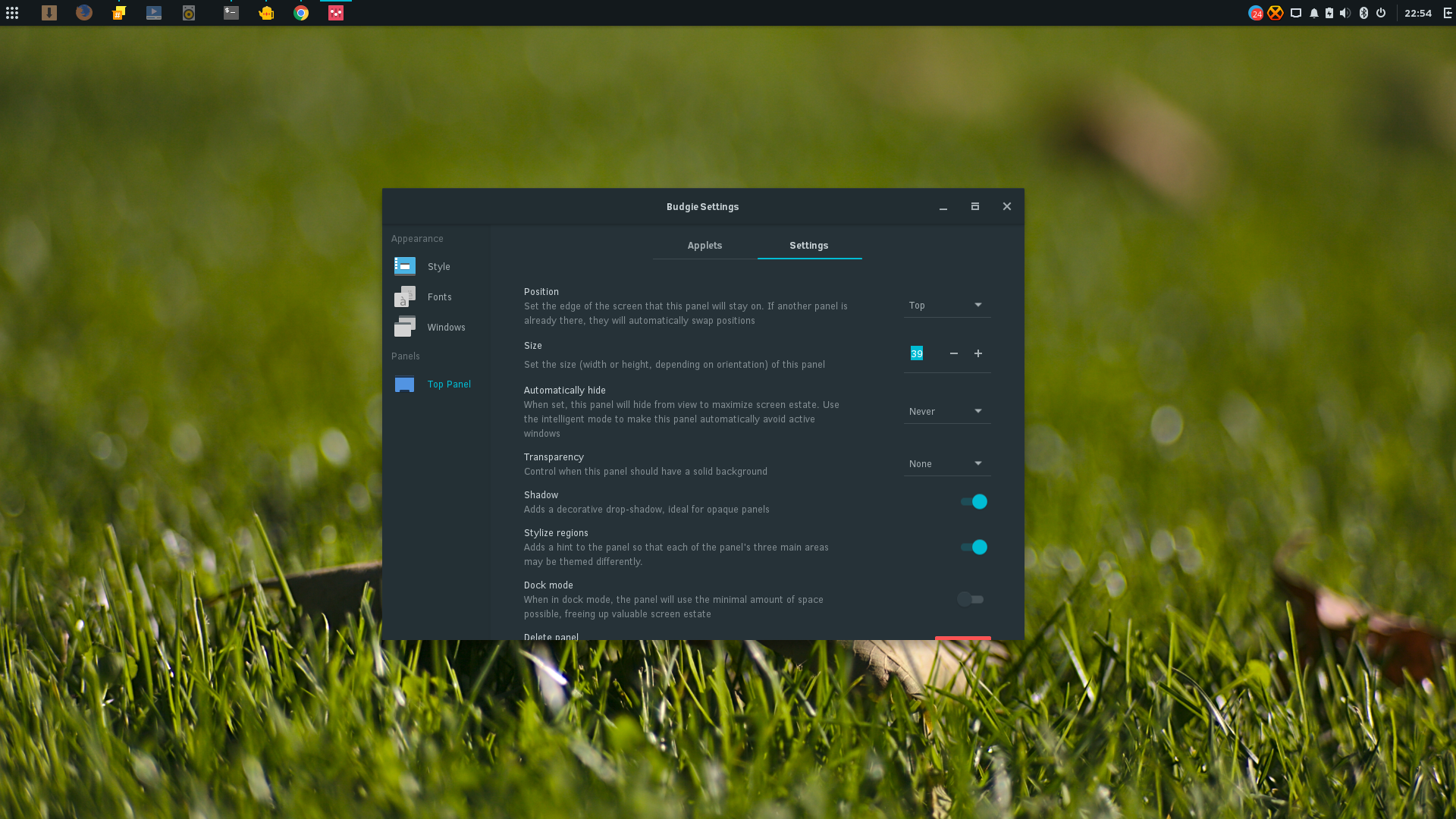Open the applications grid menu
This screenshot has height=819, width=1456.
(x=12, y=13)
